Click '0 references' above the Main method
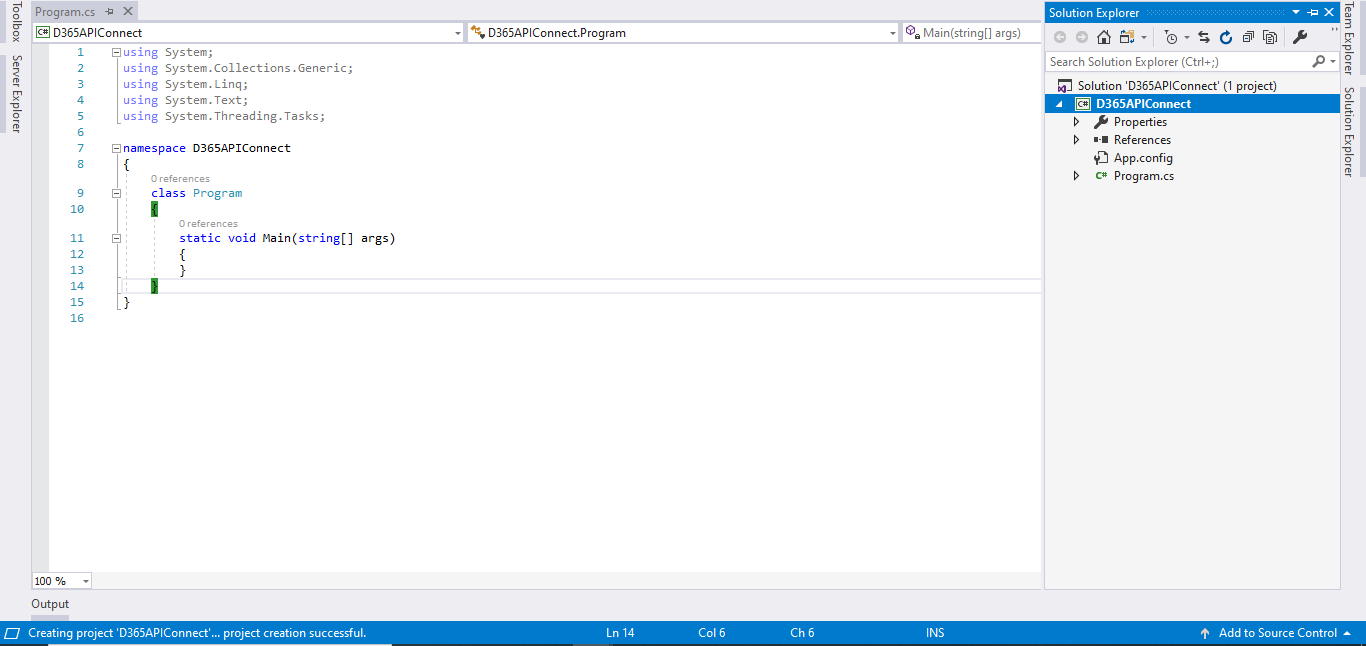Image resolution: width=1366 pixels, height=646 pixels. click(x=208, y=224)
